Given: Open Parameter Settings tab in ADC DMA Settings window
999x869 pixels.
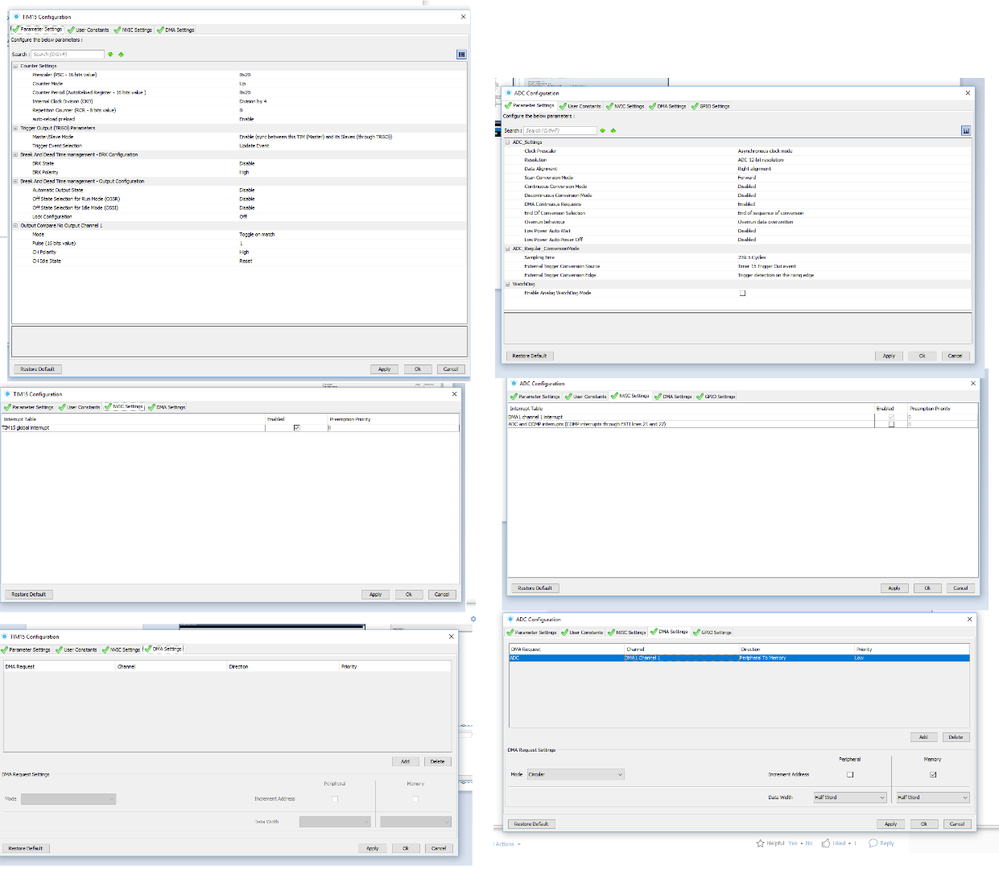Looking at the screenshot, I should coord(532,633).
